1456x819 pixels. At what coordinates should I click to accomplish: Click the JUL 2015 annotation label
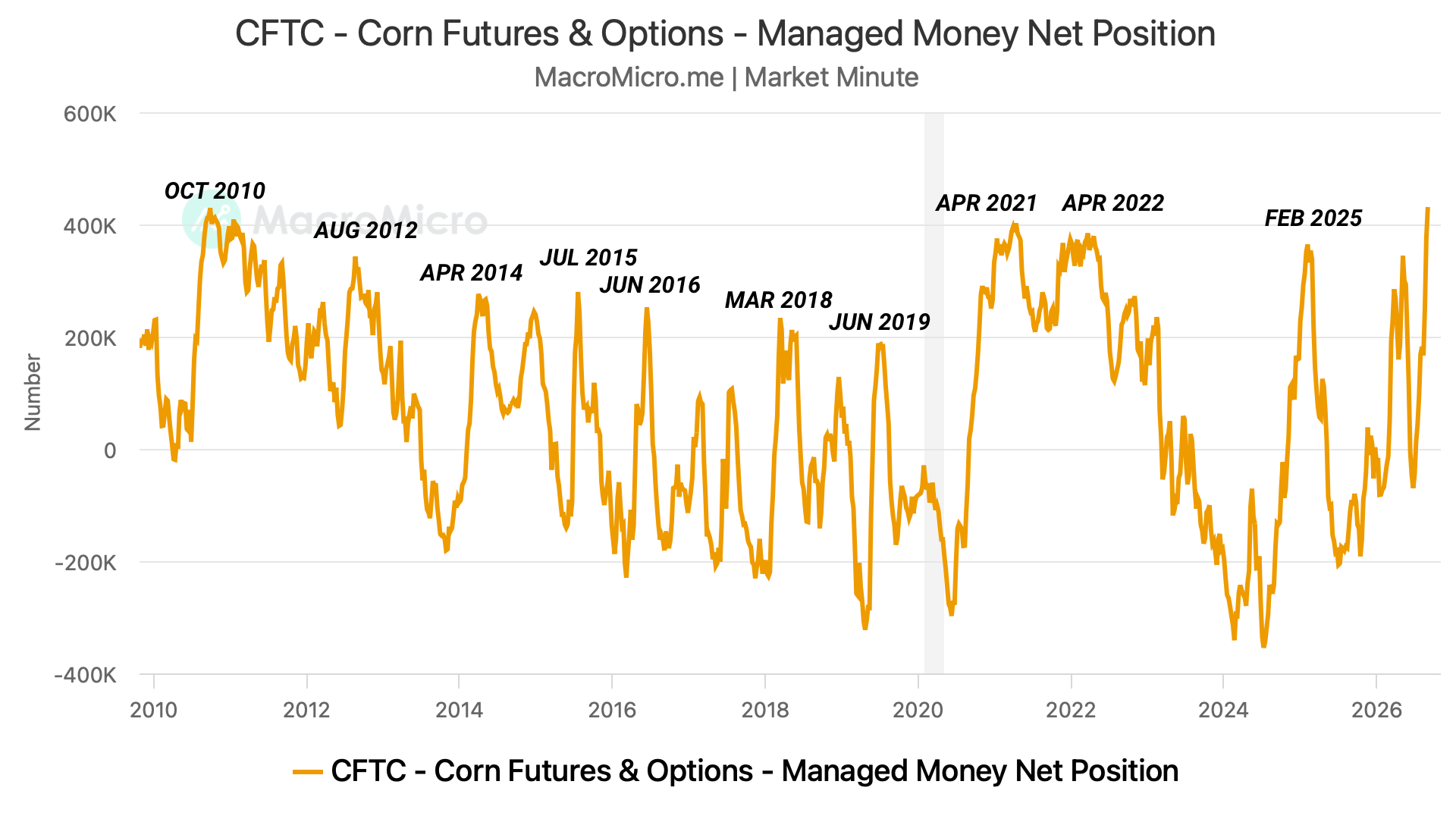pyautogui.click(x=588, y=258)
